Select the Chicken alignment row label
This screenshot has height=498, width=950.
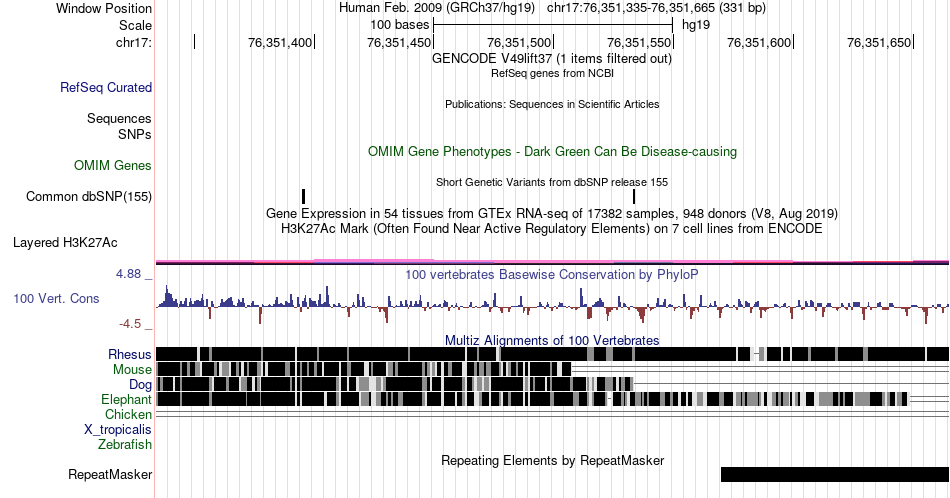tap(128, 414)
